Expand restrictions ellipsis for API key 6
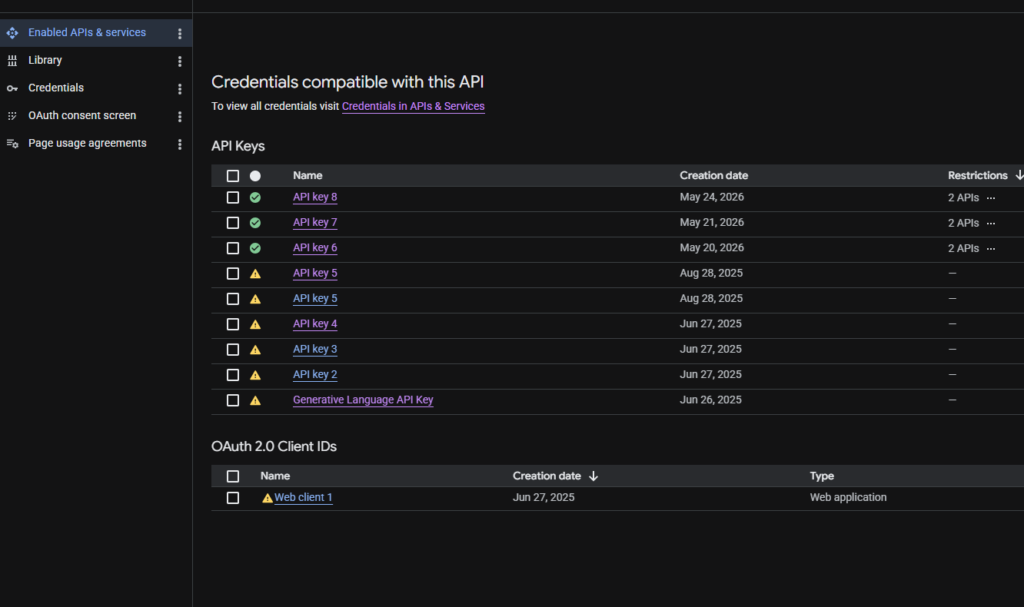This screenshot has height=607, width=1024. tap(991, 249)
